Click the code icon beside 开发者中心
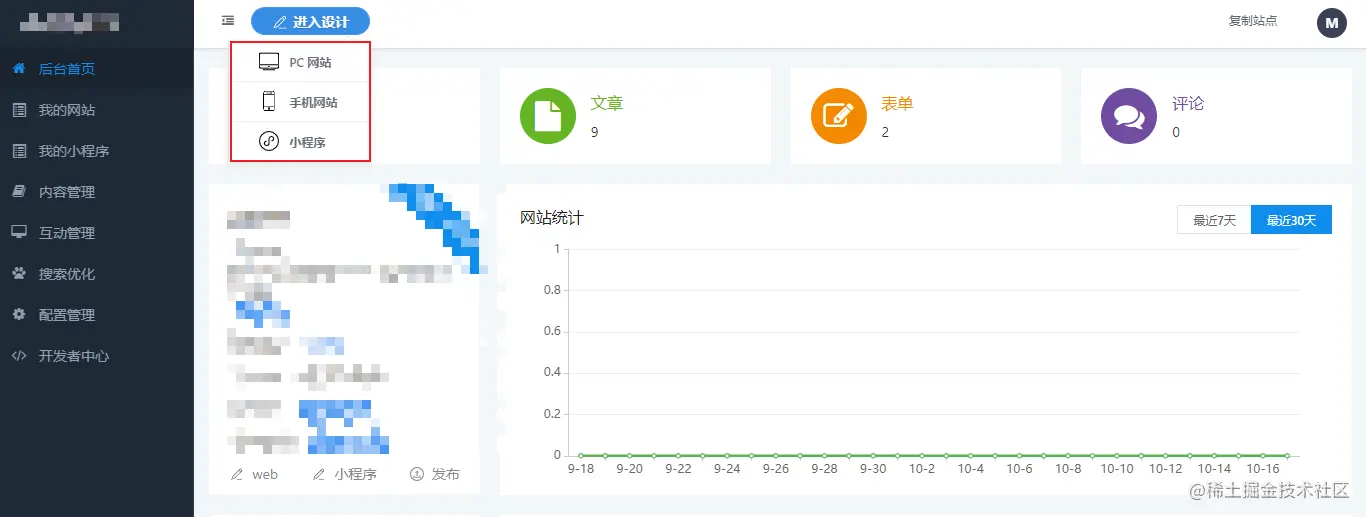 [x=18, y=356]
